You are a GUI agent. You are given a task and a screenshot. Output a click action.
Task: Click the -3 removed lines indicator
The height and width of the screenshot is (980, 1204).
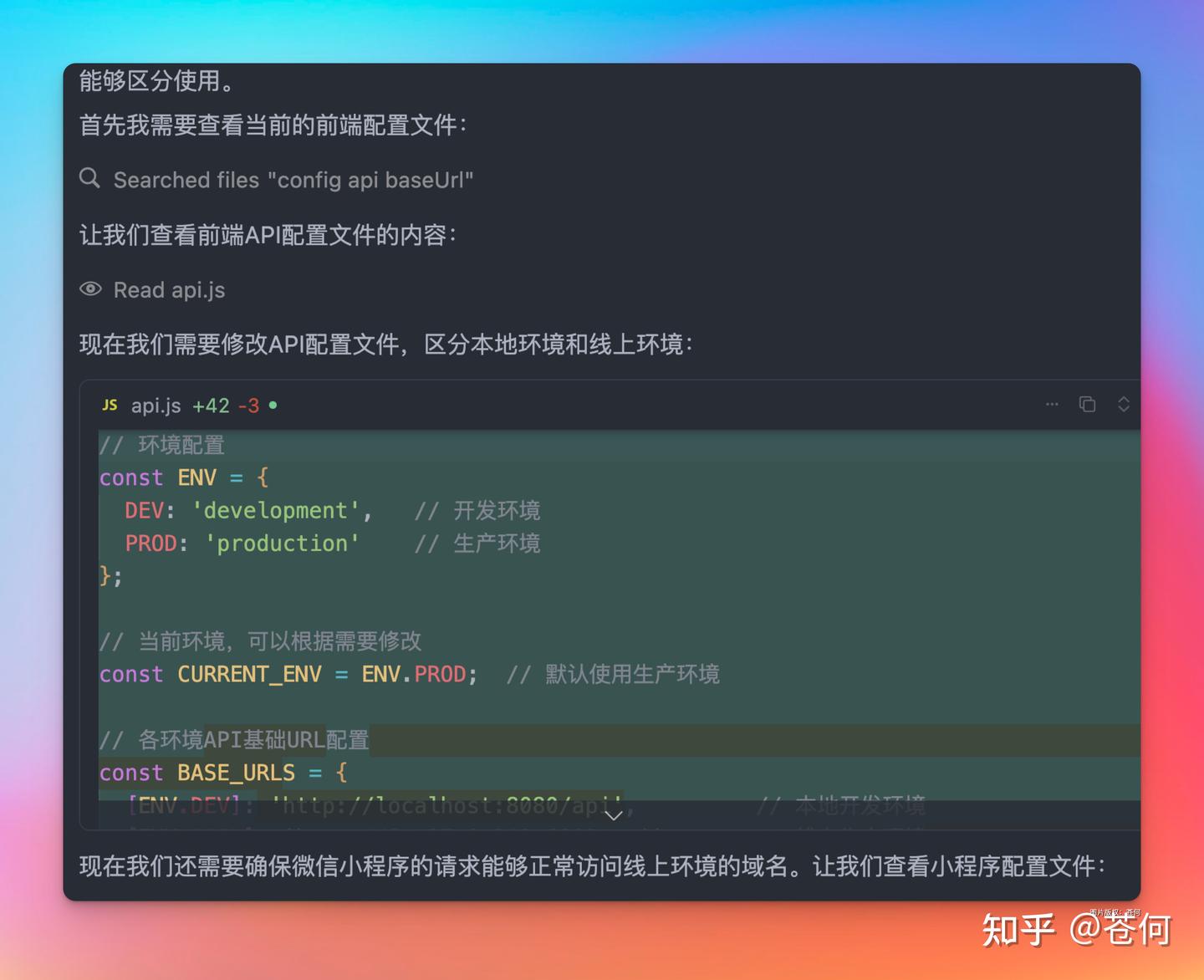coord(248,406)
